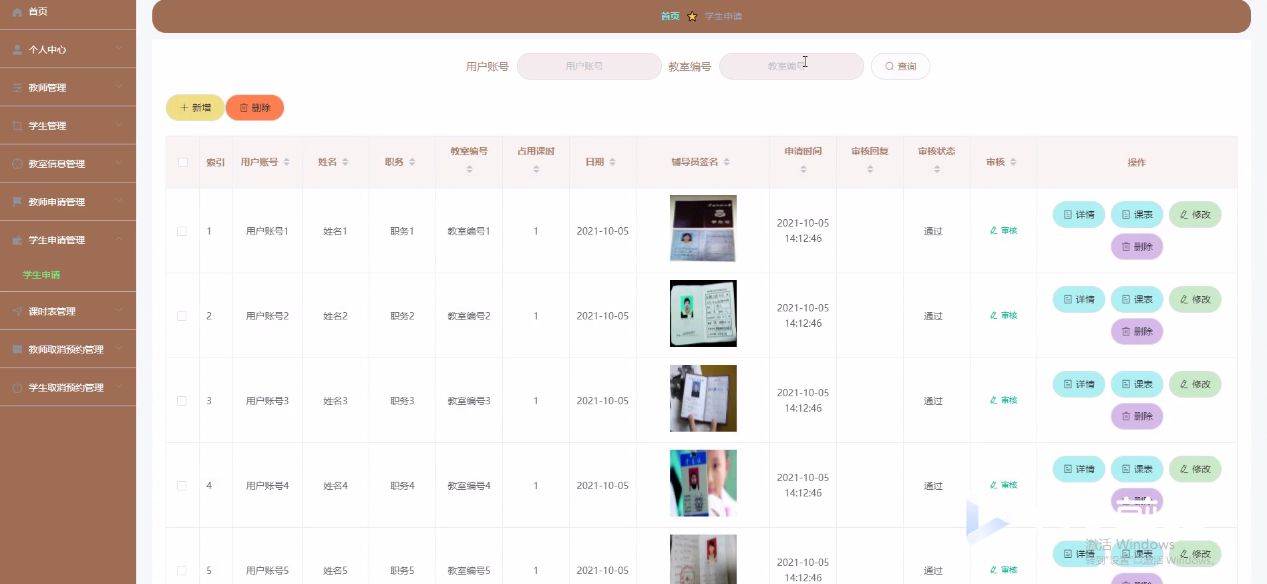Viewport: 1267px width, 584px height.
Task: Focus the 教室编号 search input field
Action: coord(791,66)
